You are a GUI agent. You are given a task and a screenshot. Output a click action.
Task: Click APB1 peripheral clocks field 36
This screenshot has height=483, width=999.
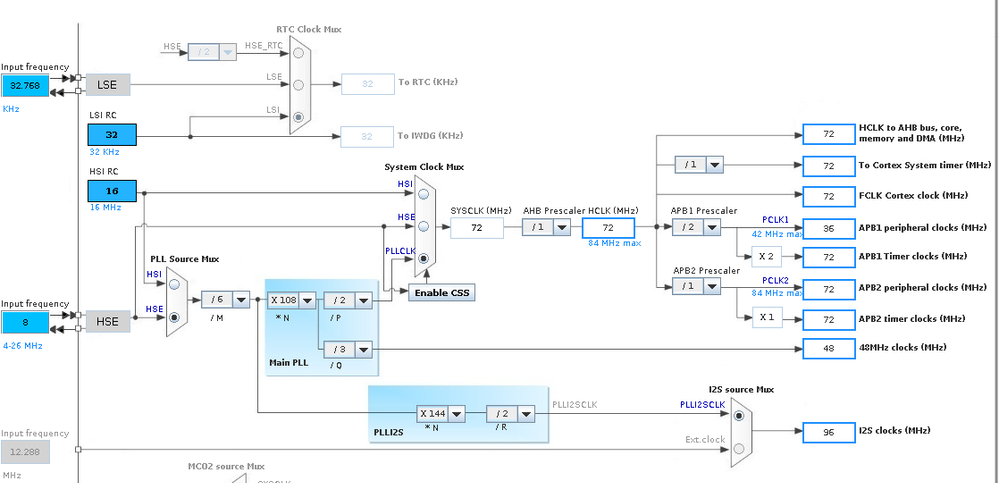828,228
